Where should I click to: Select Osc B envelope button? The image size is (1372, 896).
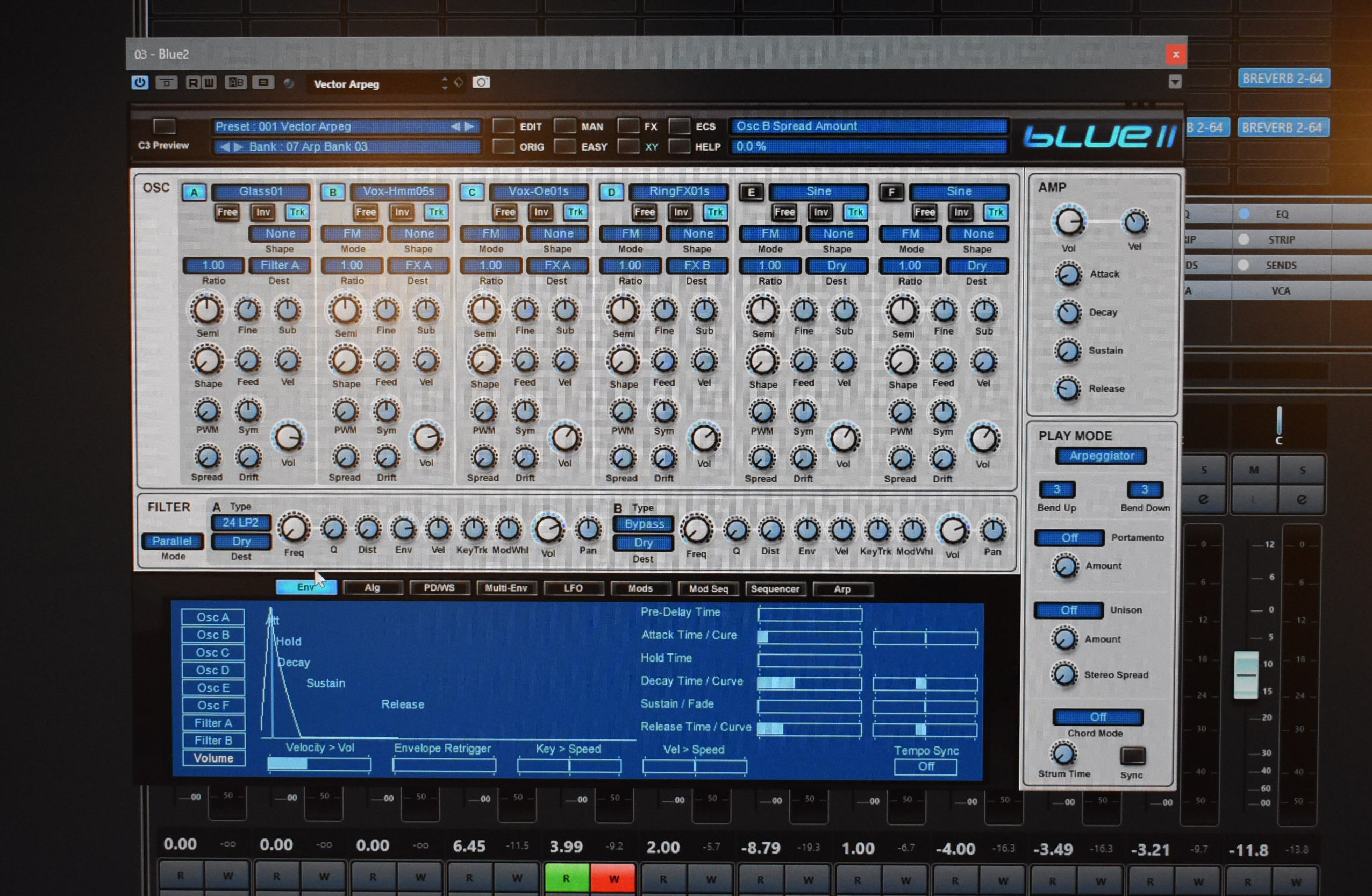[213, 635]
